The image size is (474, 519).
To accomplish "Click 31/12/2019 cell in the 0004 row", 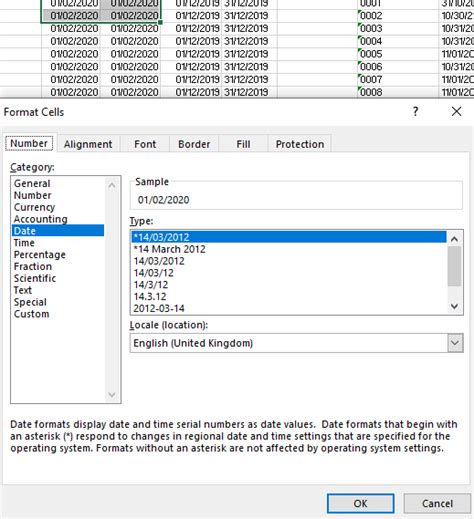I will 249,41.
